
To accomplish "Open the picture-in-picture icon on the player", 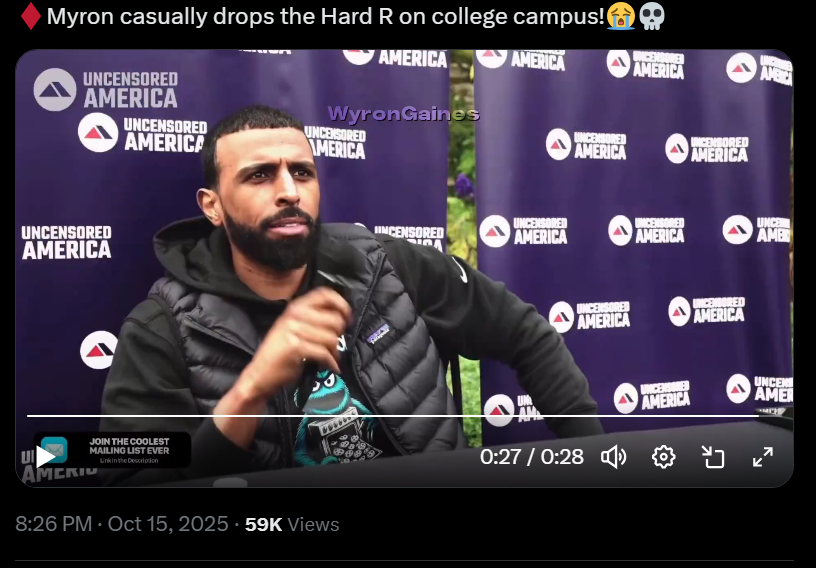I will pyautogui.click(x=713, y=457).
